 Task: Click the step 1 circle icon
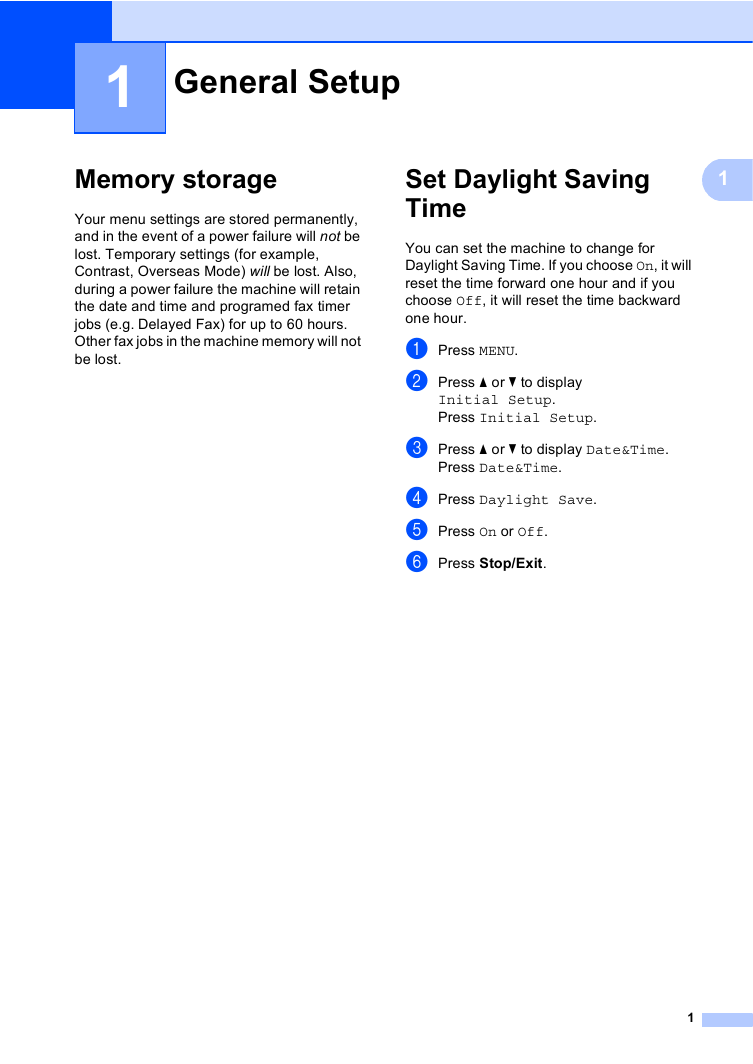click(417, 349)
